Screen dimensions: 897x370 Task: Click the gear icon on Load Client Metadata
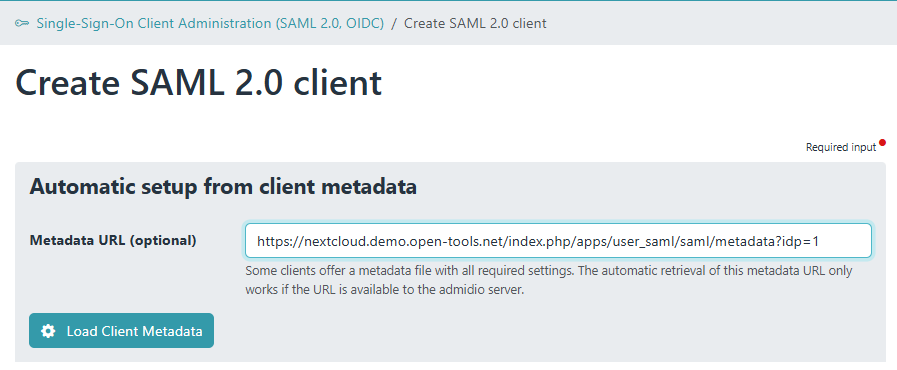(48, 331)
